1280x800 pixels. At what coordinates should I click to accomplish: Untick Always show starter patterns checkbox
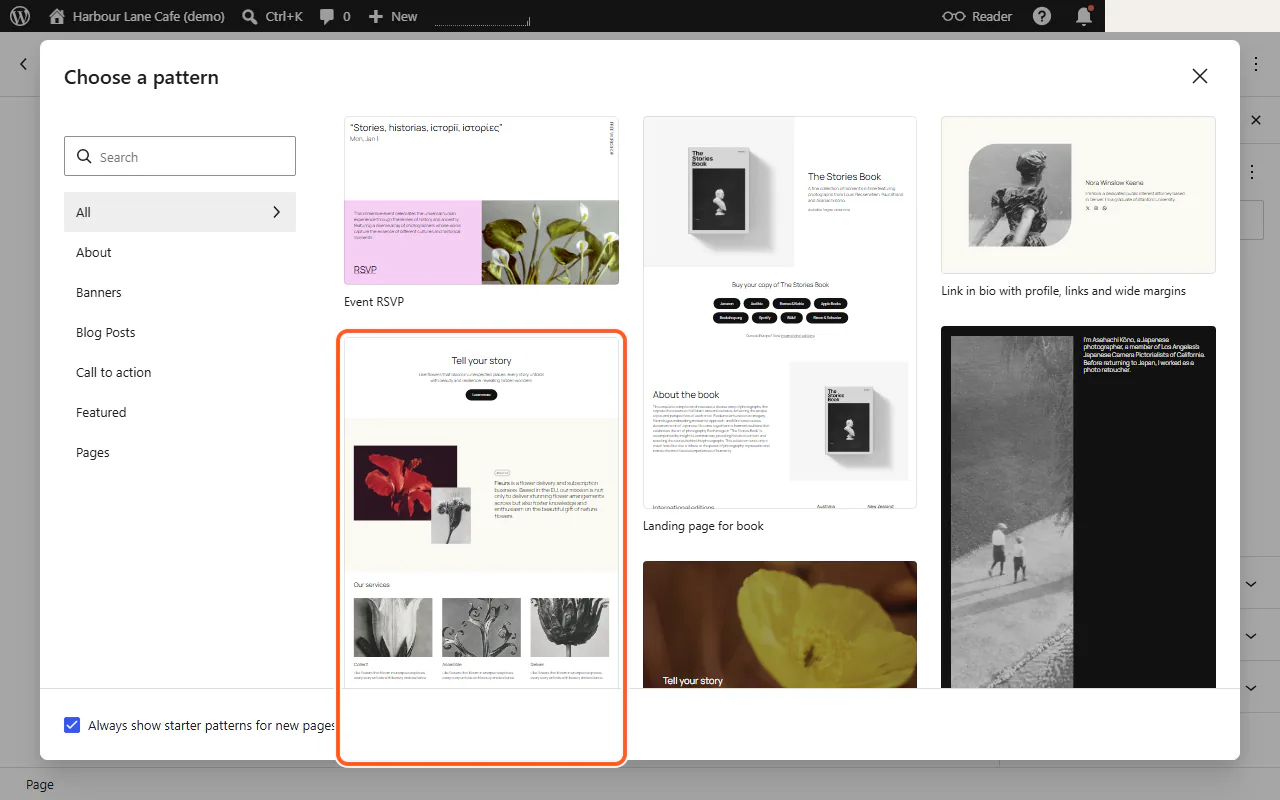pos(72,725)
